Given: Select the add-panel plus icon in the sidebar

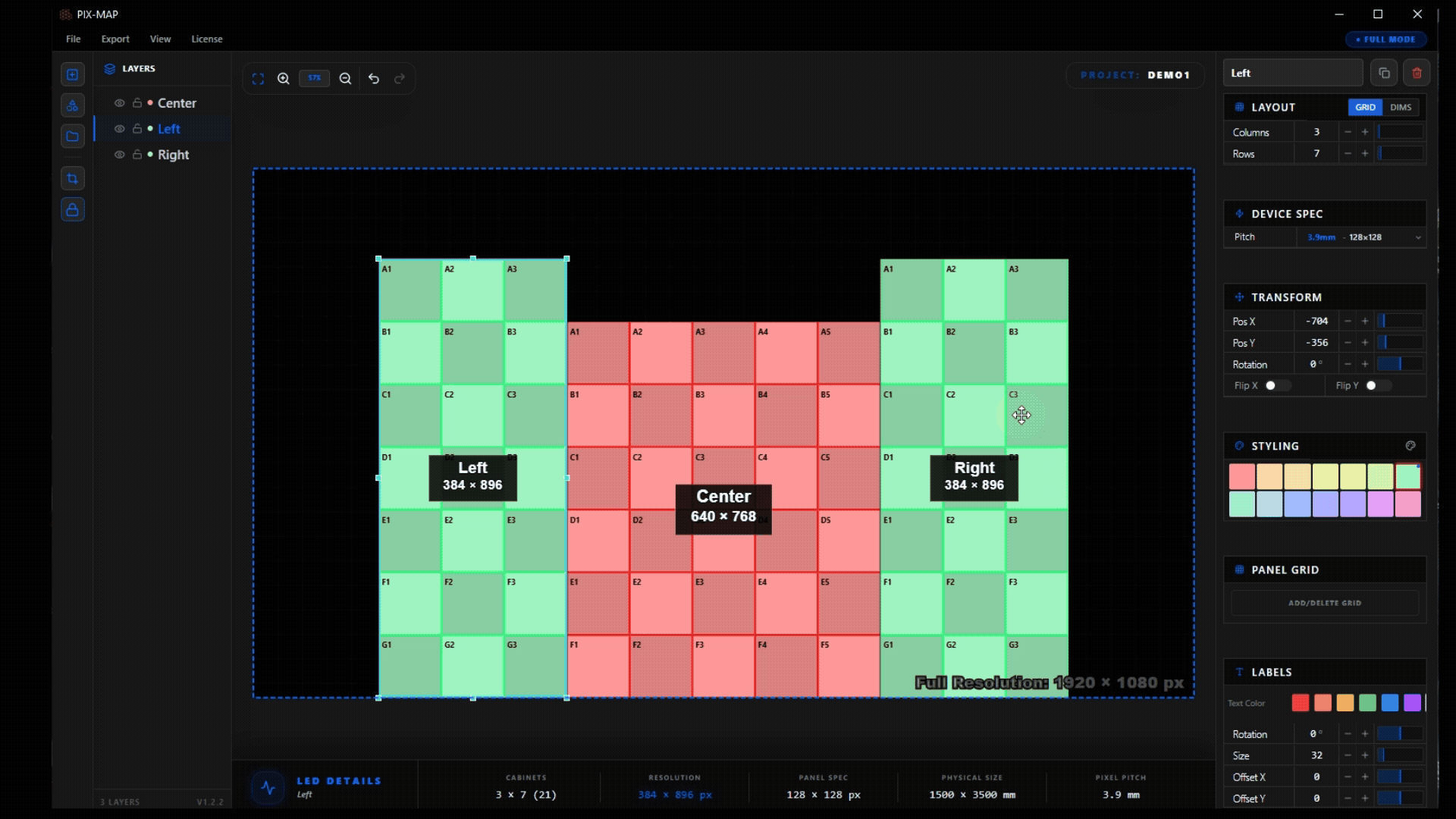Looking at the screenshot, I should click(x=73, y=74).
